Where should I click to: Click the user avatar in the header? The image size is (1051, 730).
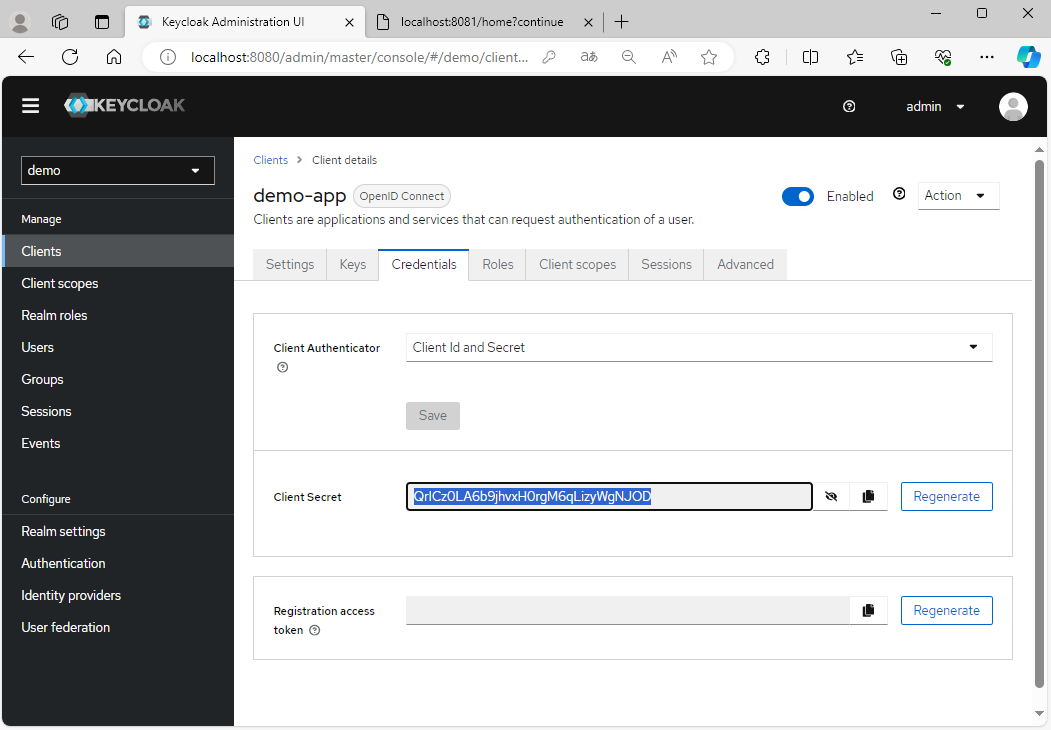pos(1013,106)
